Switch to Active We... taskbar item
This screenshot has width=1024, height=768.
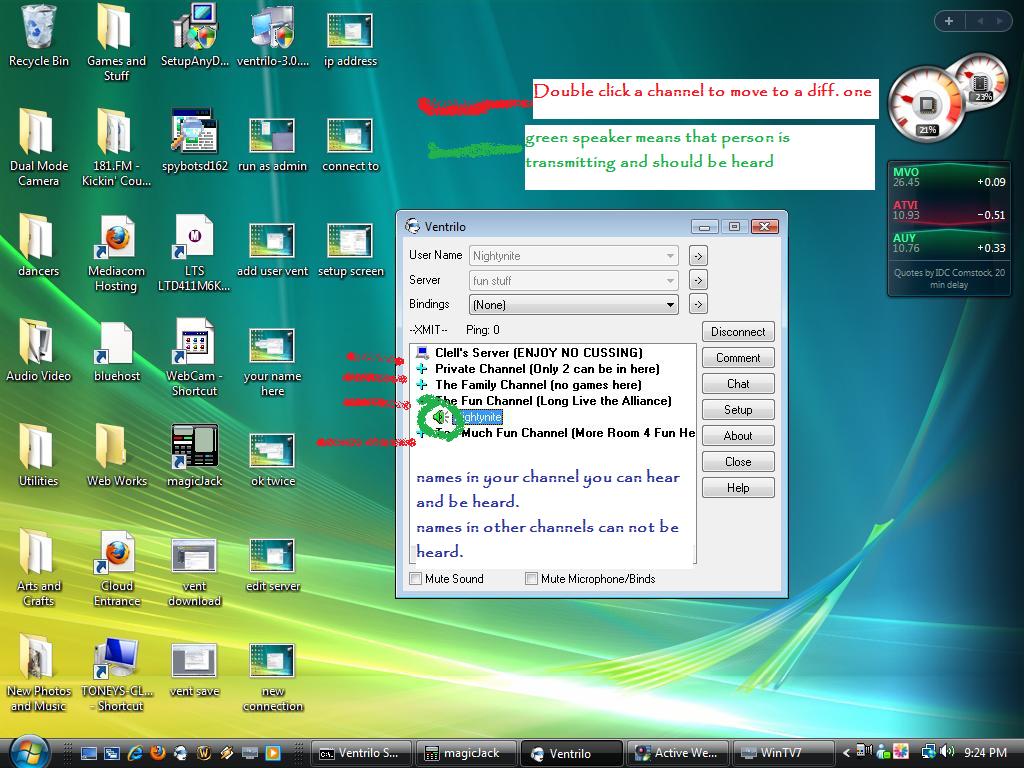678,753
